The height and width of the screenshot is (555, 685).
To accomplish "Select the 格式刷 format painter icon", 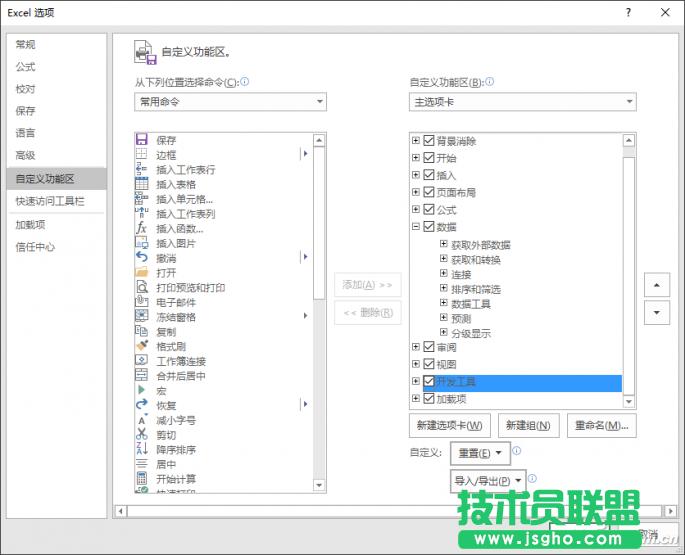I will tap(141, 346).
